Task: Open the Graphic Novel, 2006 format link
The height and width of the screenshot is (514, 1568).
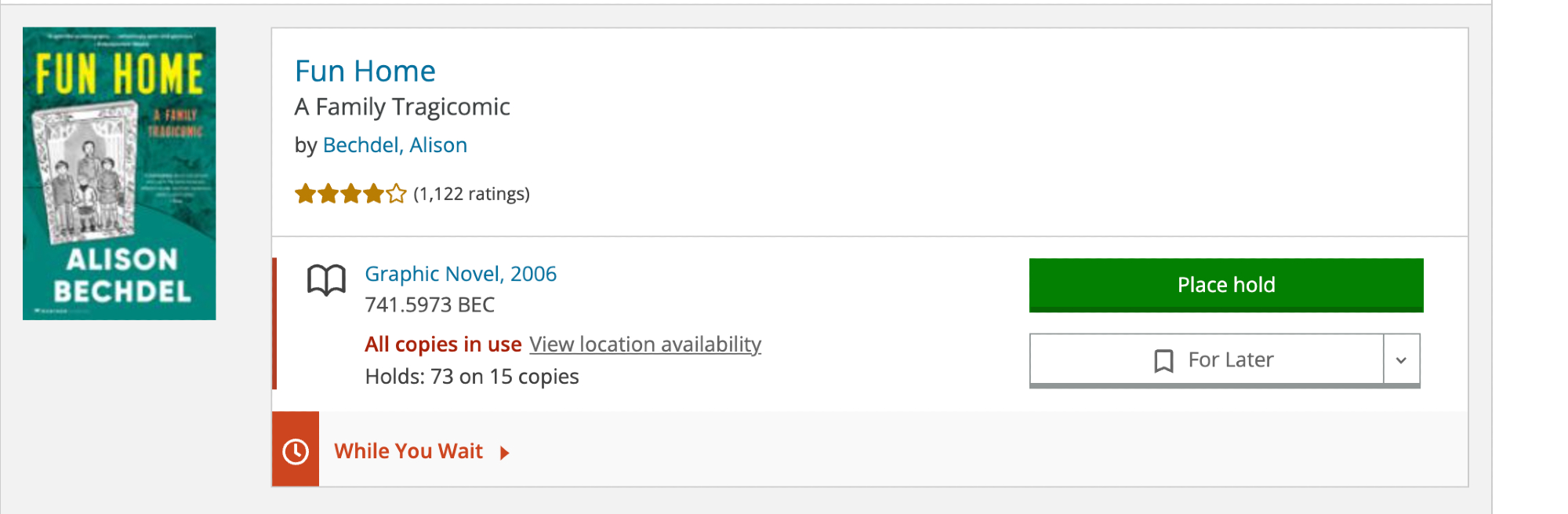Action: [x=460, y=274]
